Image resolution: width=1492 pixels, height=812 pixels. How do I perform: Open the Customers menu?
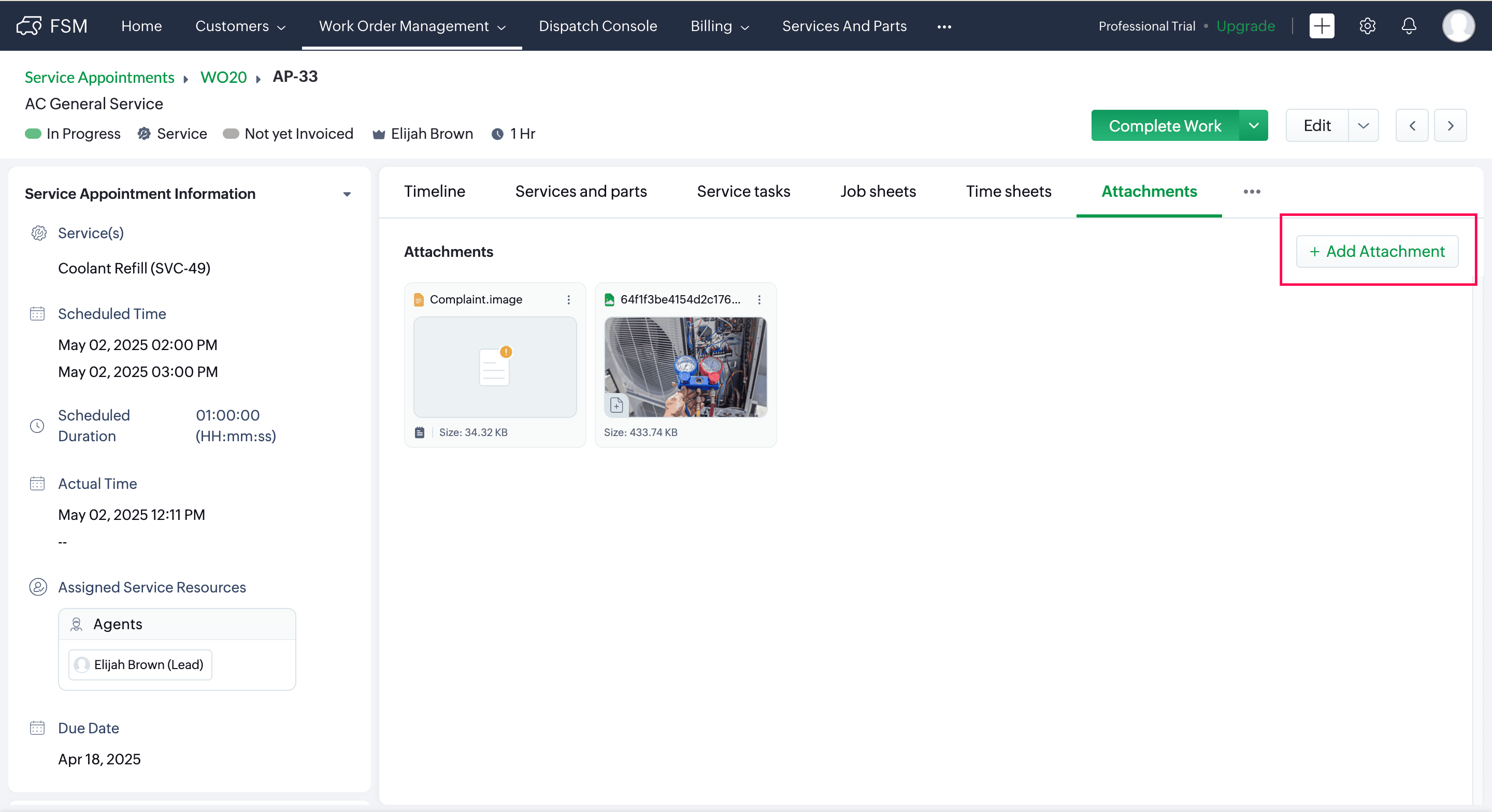click(240, 26)
